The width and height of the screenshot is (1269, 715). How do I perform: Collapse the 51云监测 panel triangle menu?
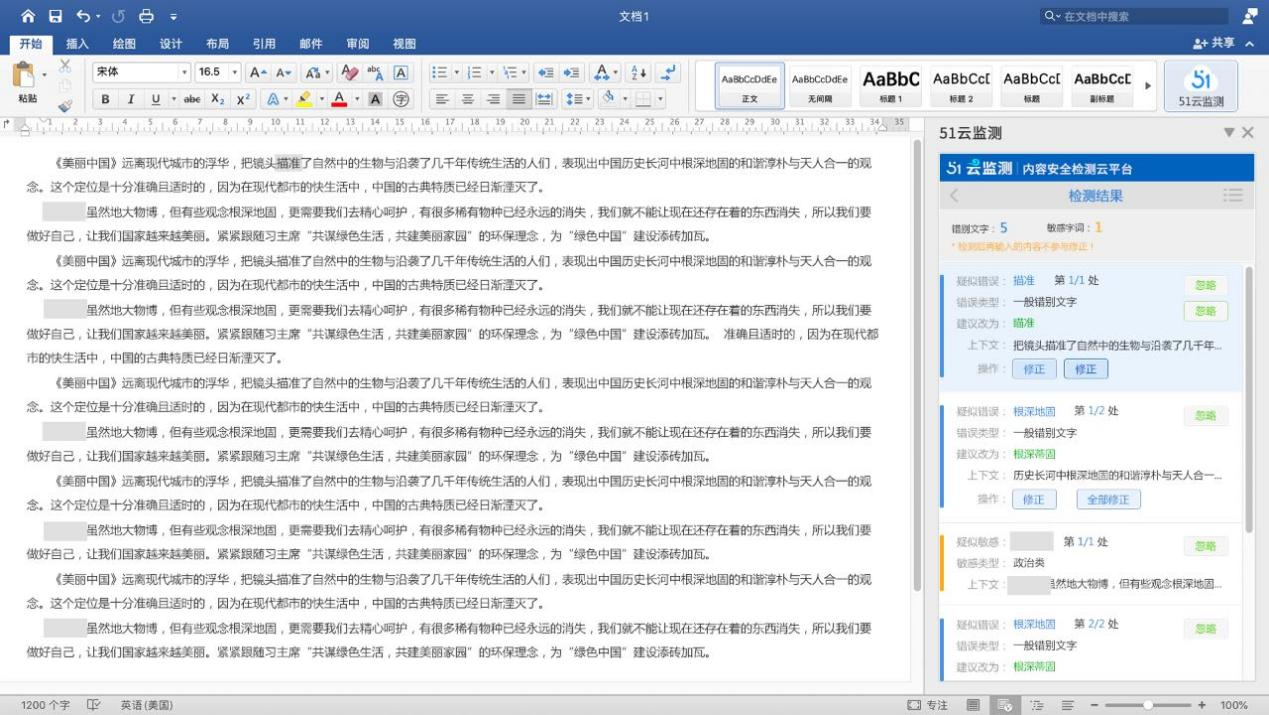pyautogui.click(x=1229, y=132)
